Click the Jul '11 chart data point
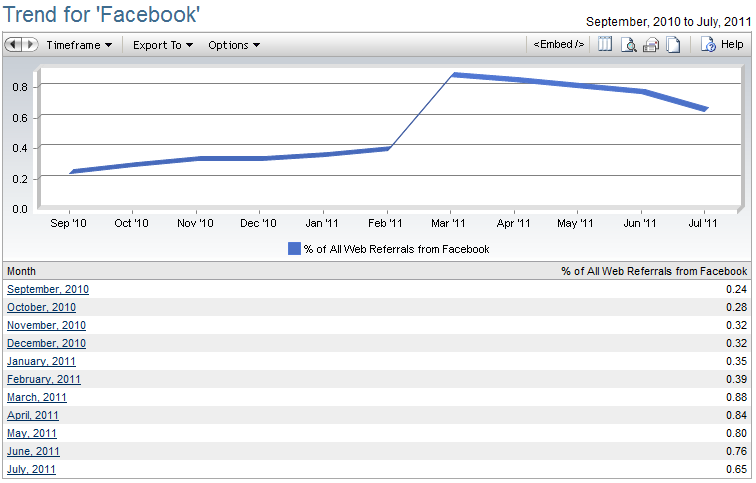The width and height of the screenshot is (756, 483). point(706,109)
